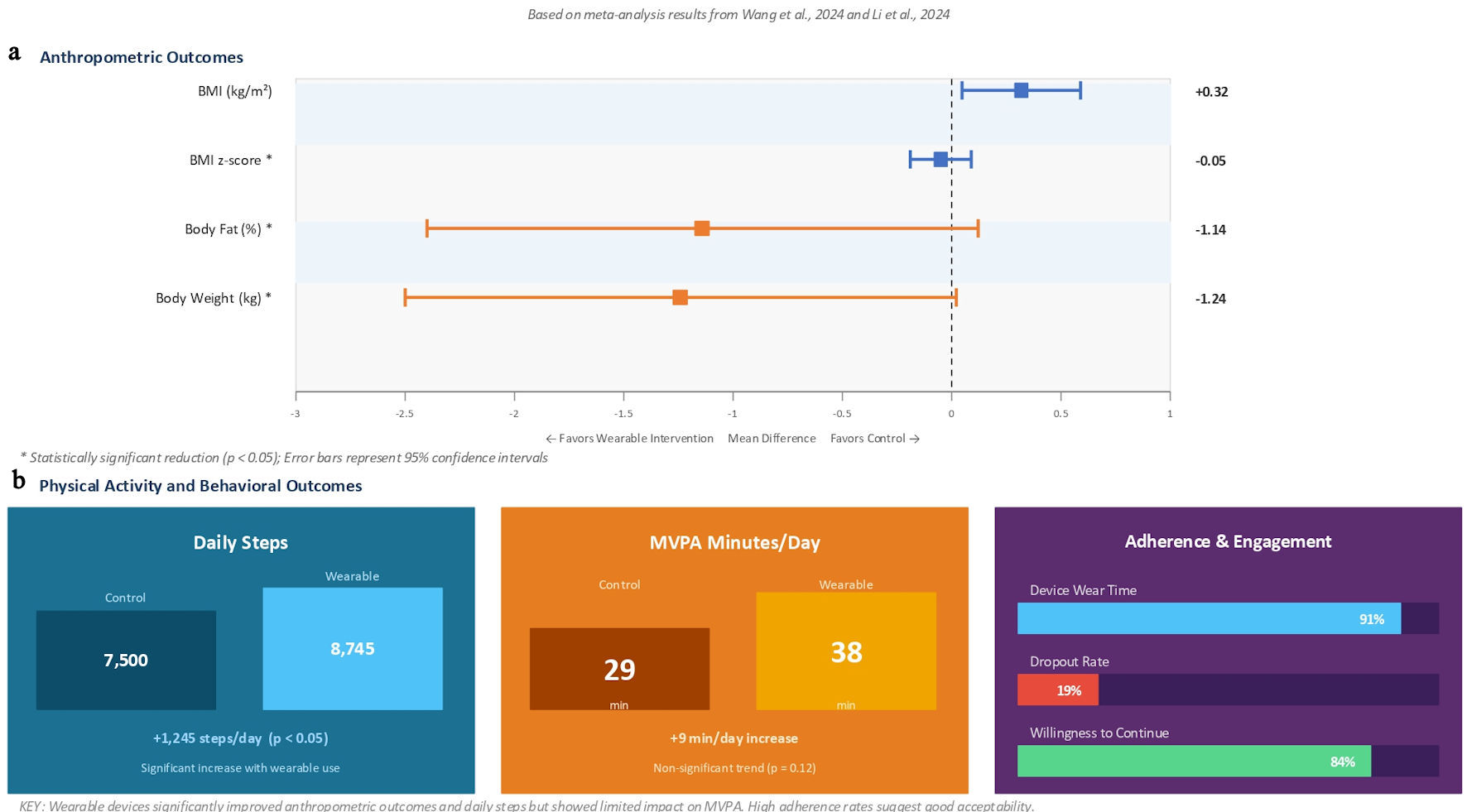1467x812 pixels.
Task: Click the +1,245 steps/day summary text
Action: coord(240,738)
